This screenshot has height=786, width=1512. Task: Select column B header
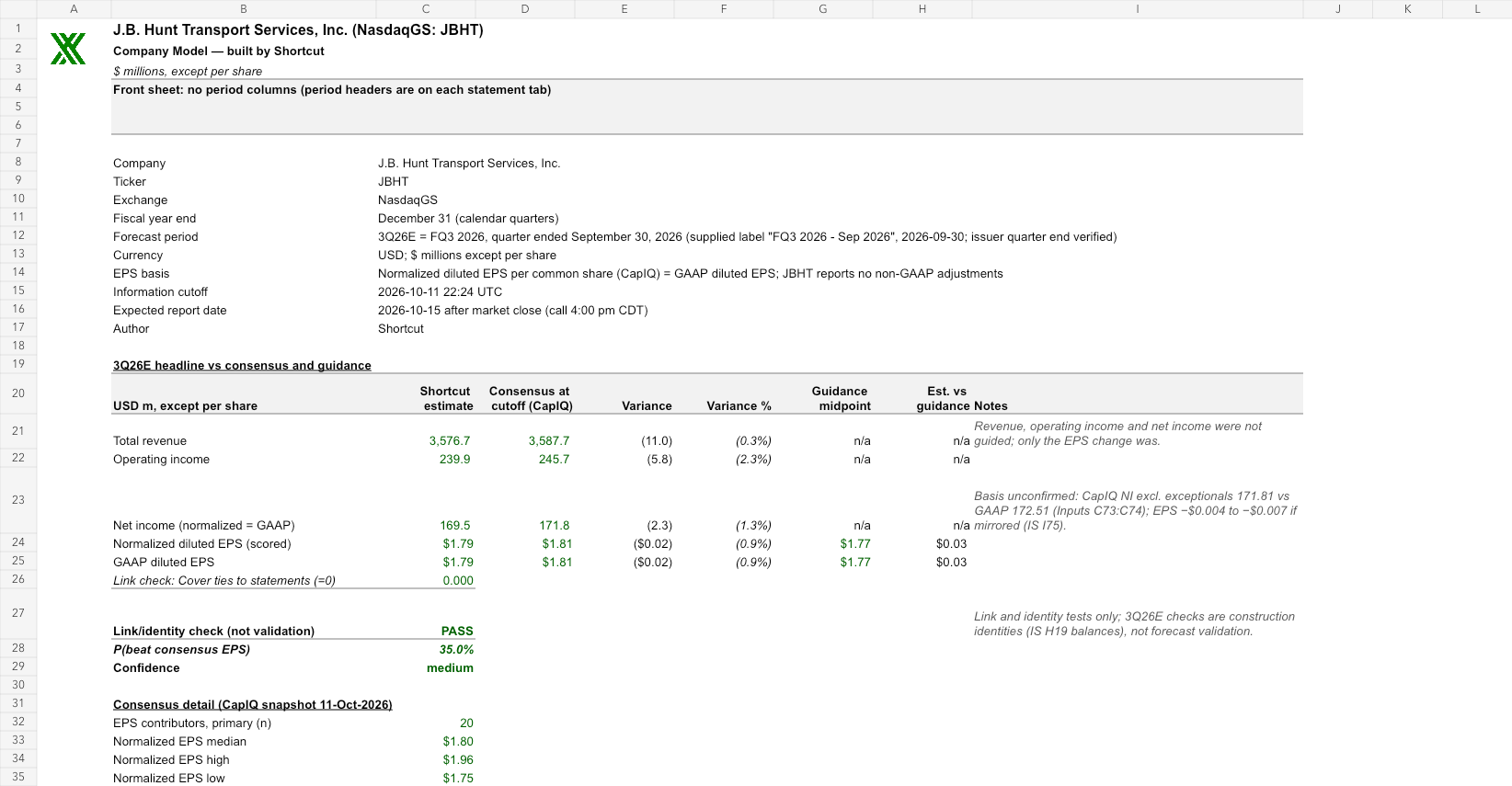244,9
